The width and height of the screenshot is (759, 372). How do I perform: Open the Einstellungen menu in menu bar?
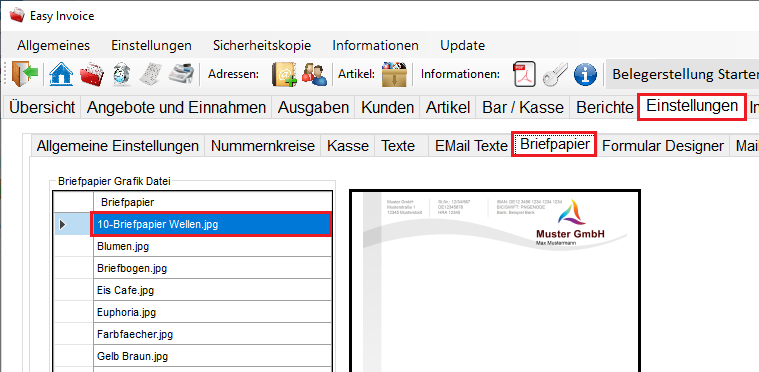click(152, 45)
